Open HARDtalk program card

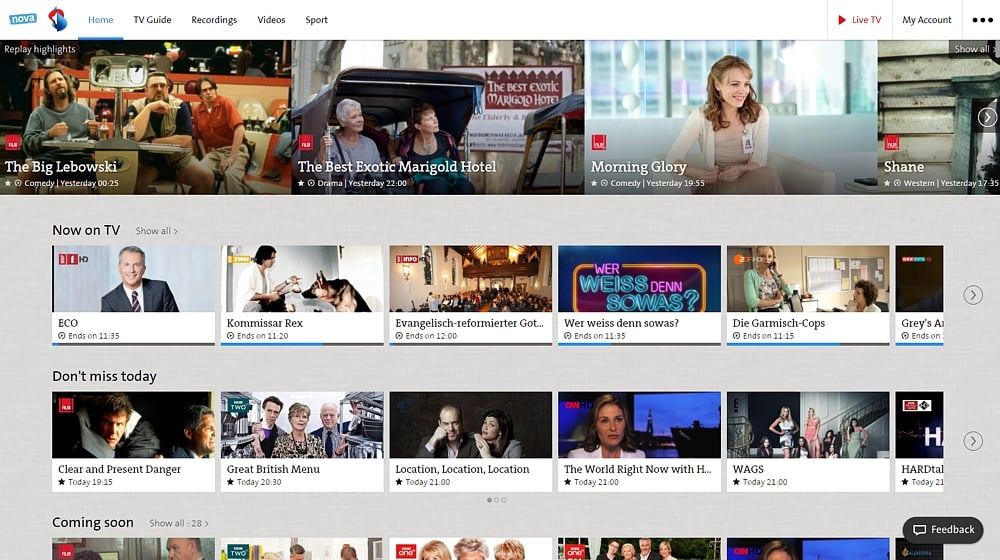[919, 441]
